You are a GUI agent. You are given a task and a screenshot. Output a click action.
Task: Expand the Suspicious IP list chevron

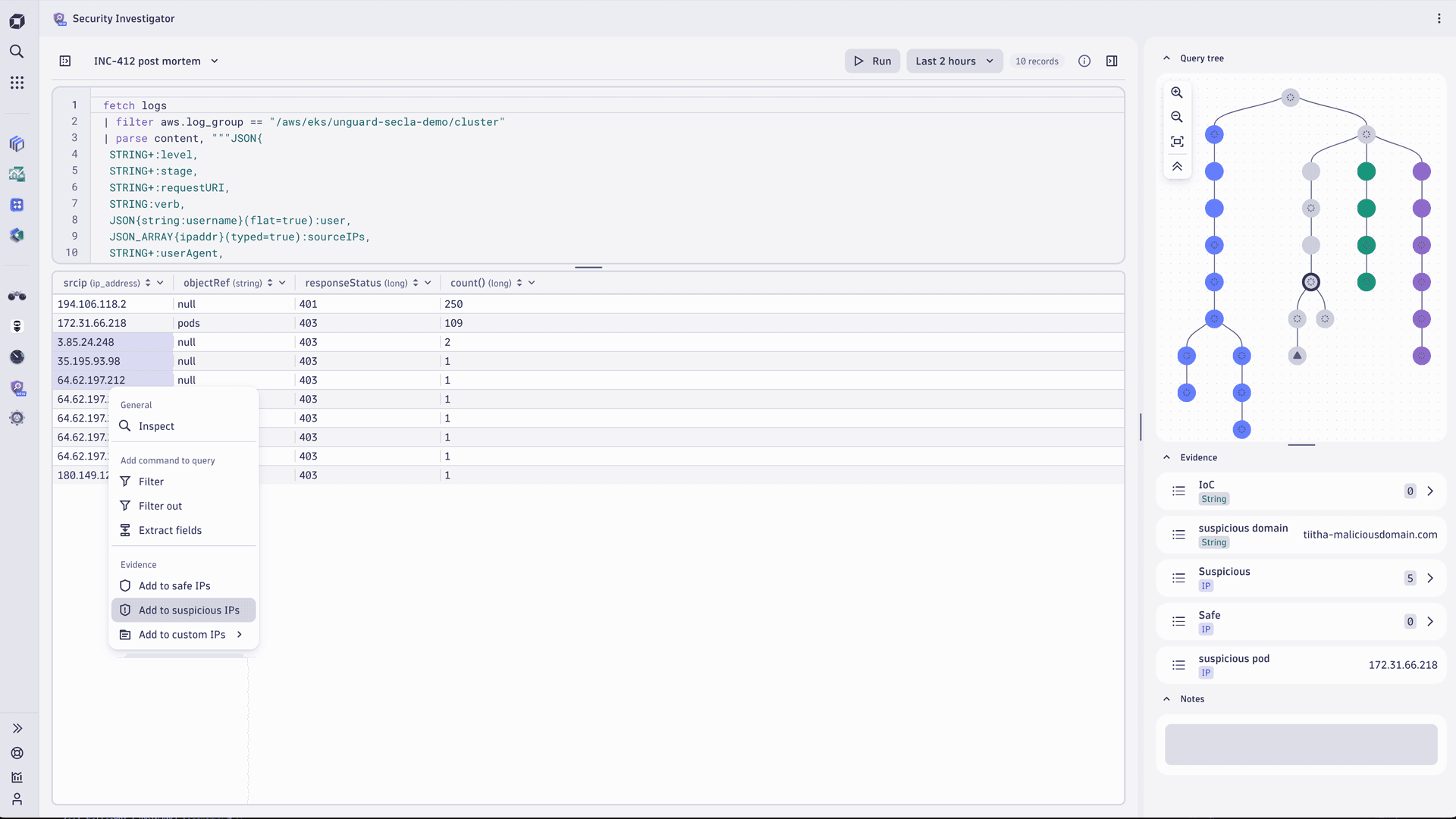(x=1430, y=579)
